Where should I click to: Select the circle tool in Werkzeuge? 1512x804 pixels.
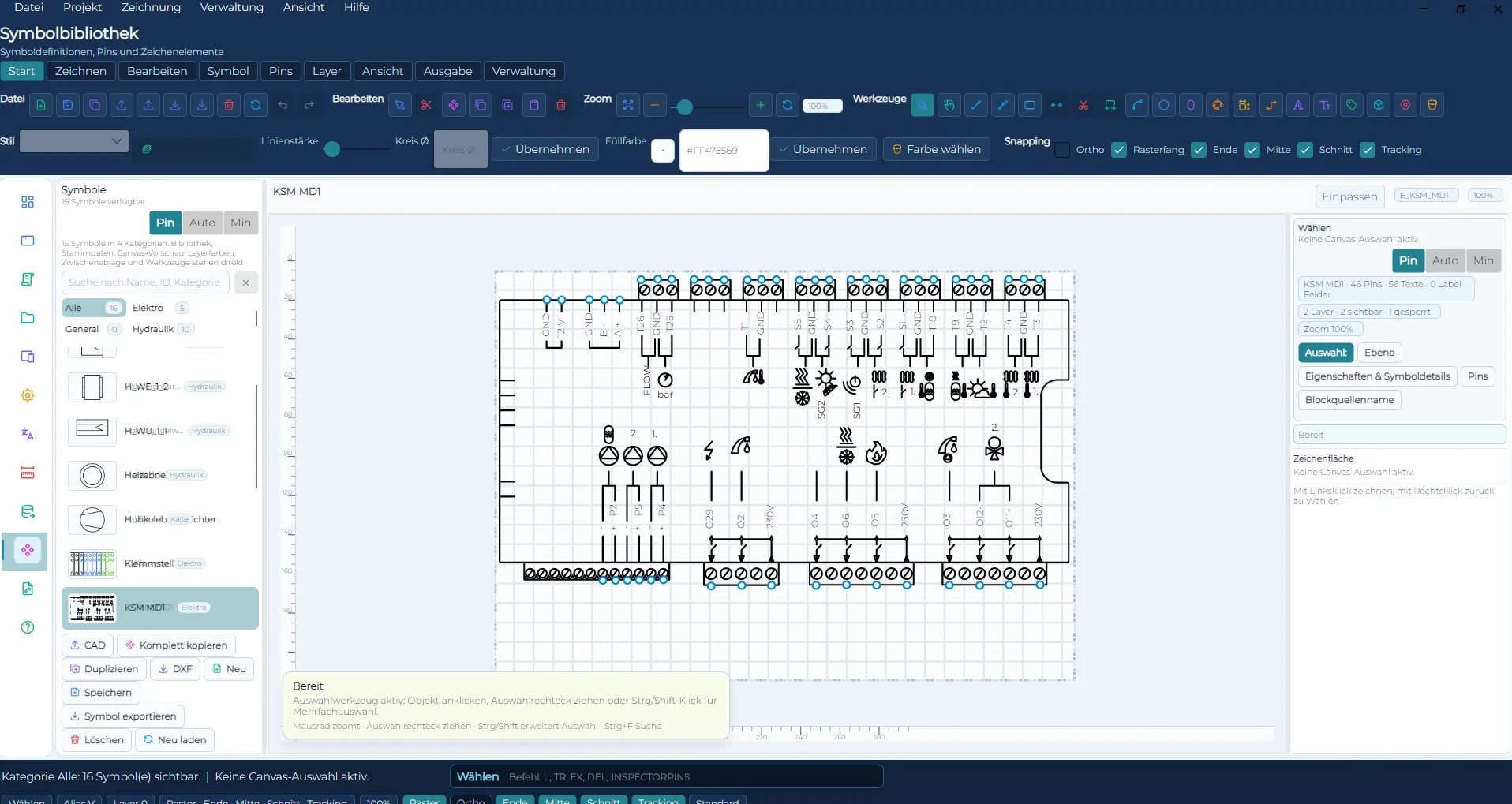tap(1164, 105)
